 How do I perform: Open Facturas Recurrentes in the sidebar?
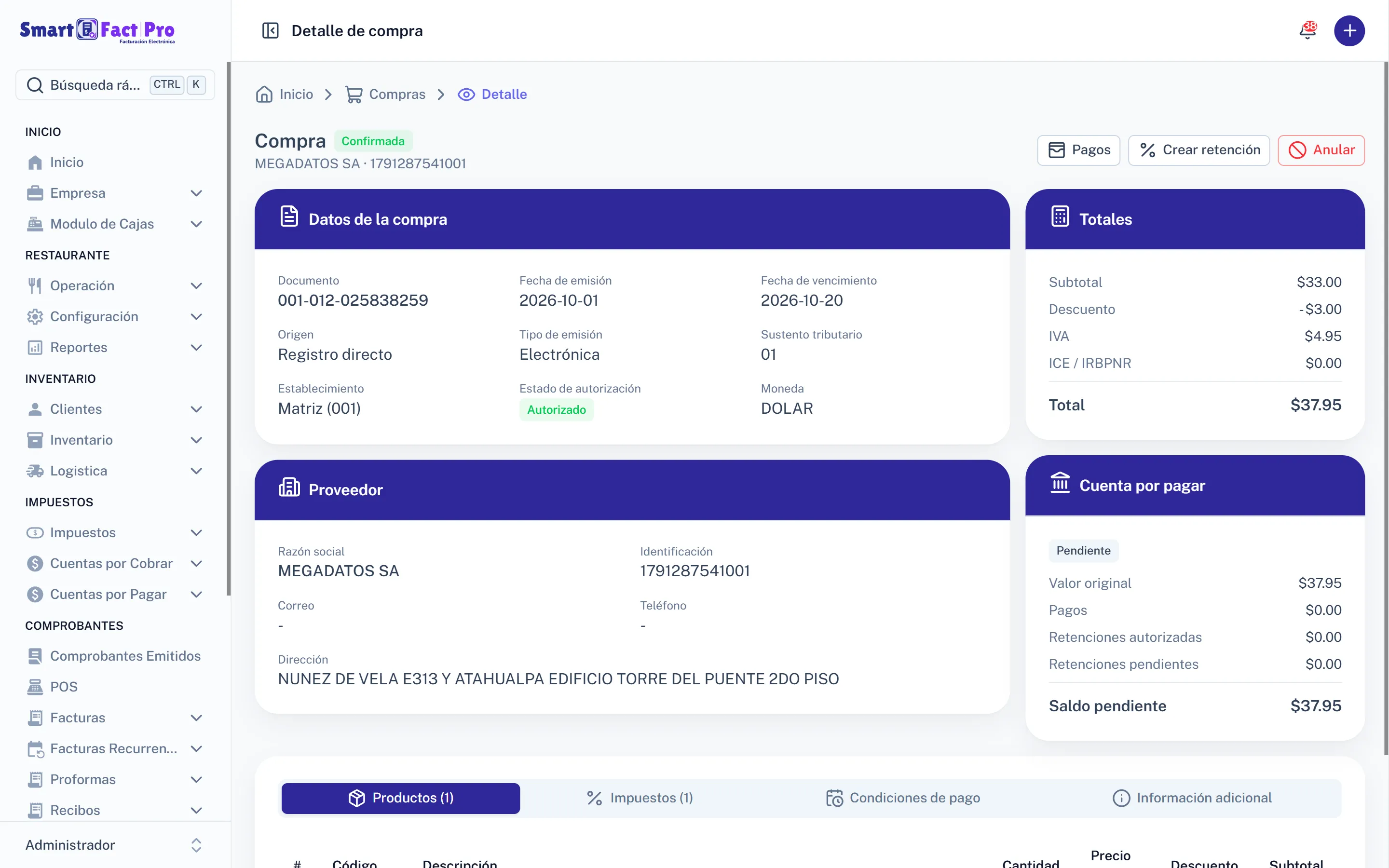click(x=115, y=748)
